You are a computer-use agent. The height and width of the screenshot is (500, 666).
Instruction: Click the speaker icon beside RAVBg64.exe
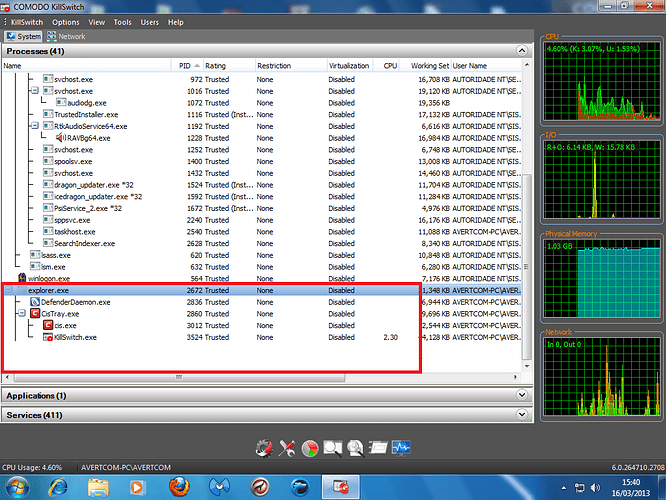(61, 138)
